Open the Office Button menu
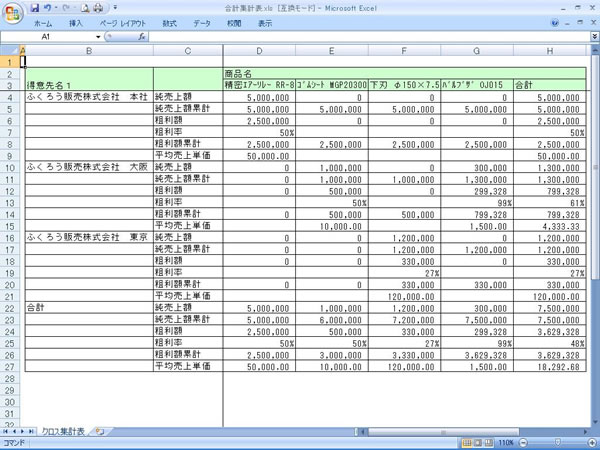Viewport: 600px width, 450px height. tap(13, 13)
